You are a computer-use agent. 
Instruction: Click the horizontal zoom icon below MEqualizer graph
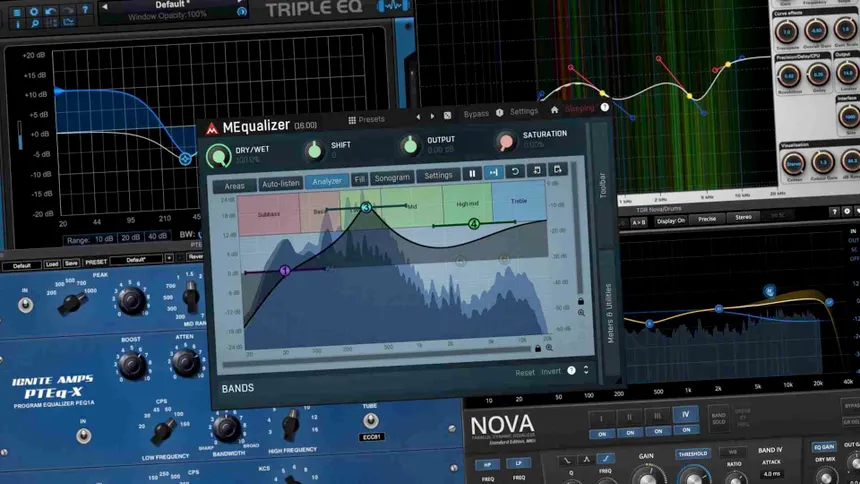tap(549, 348)
